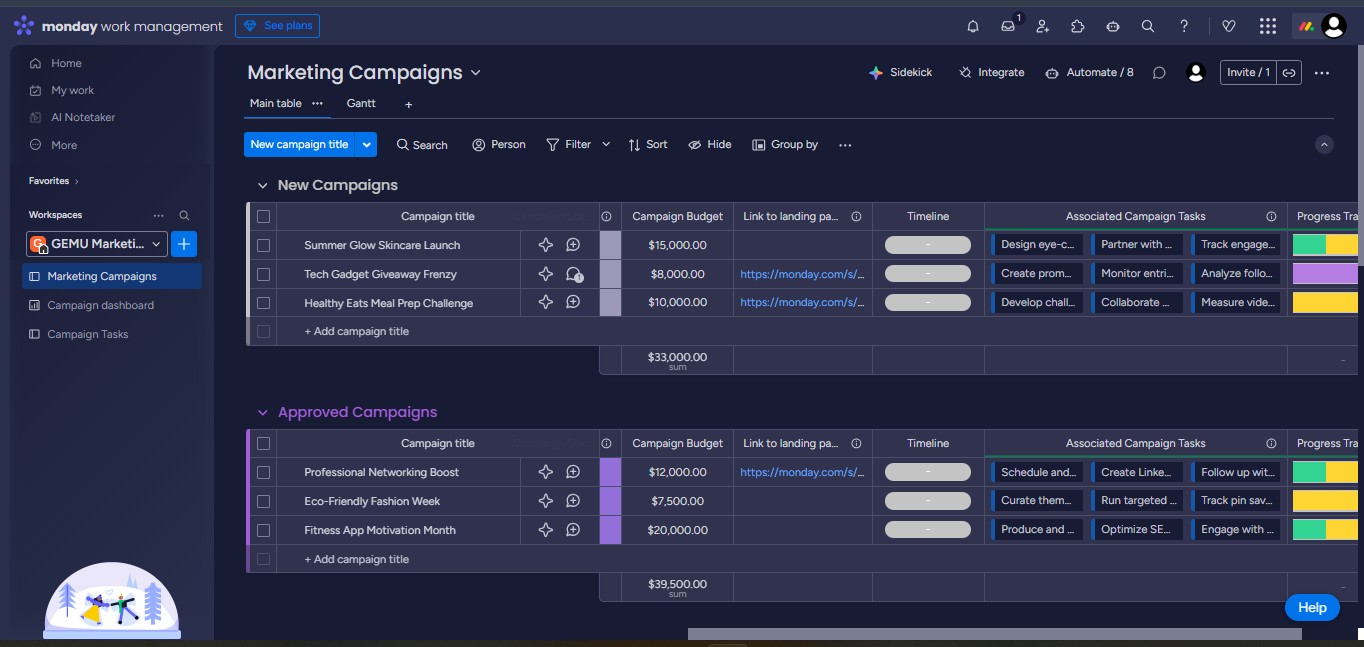Check the Summer Glow Skincare Launch row checkbox
Image resolution: width=1364 pixels, height=647 pixels.
pyautogui.click(x=263, y=245)
